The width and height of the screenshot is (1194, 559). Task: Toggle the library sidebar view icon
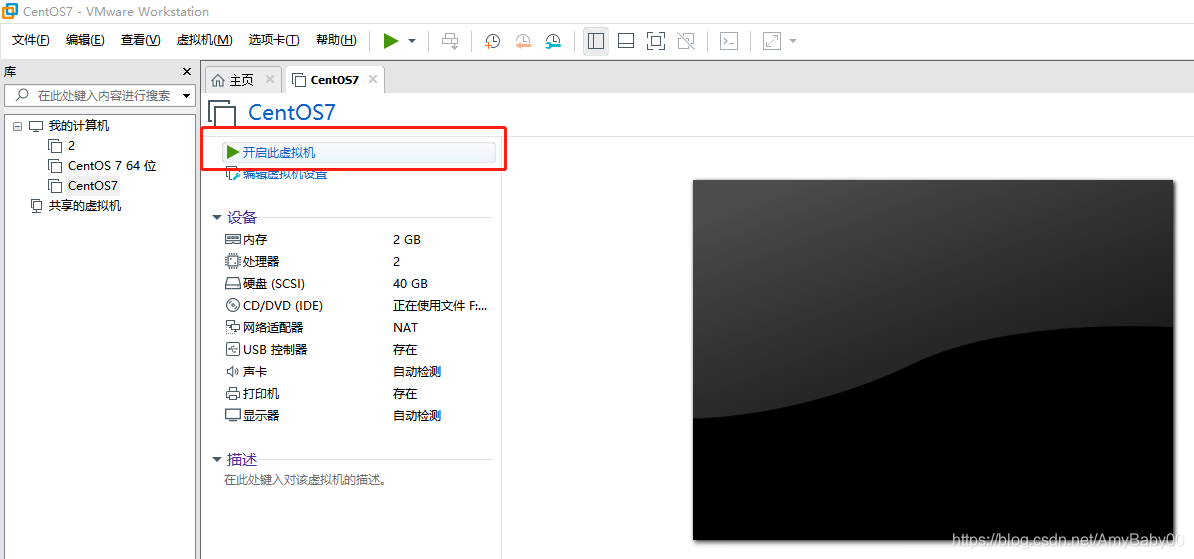(x=596, y=41)
